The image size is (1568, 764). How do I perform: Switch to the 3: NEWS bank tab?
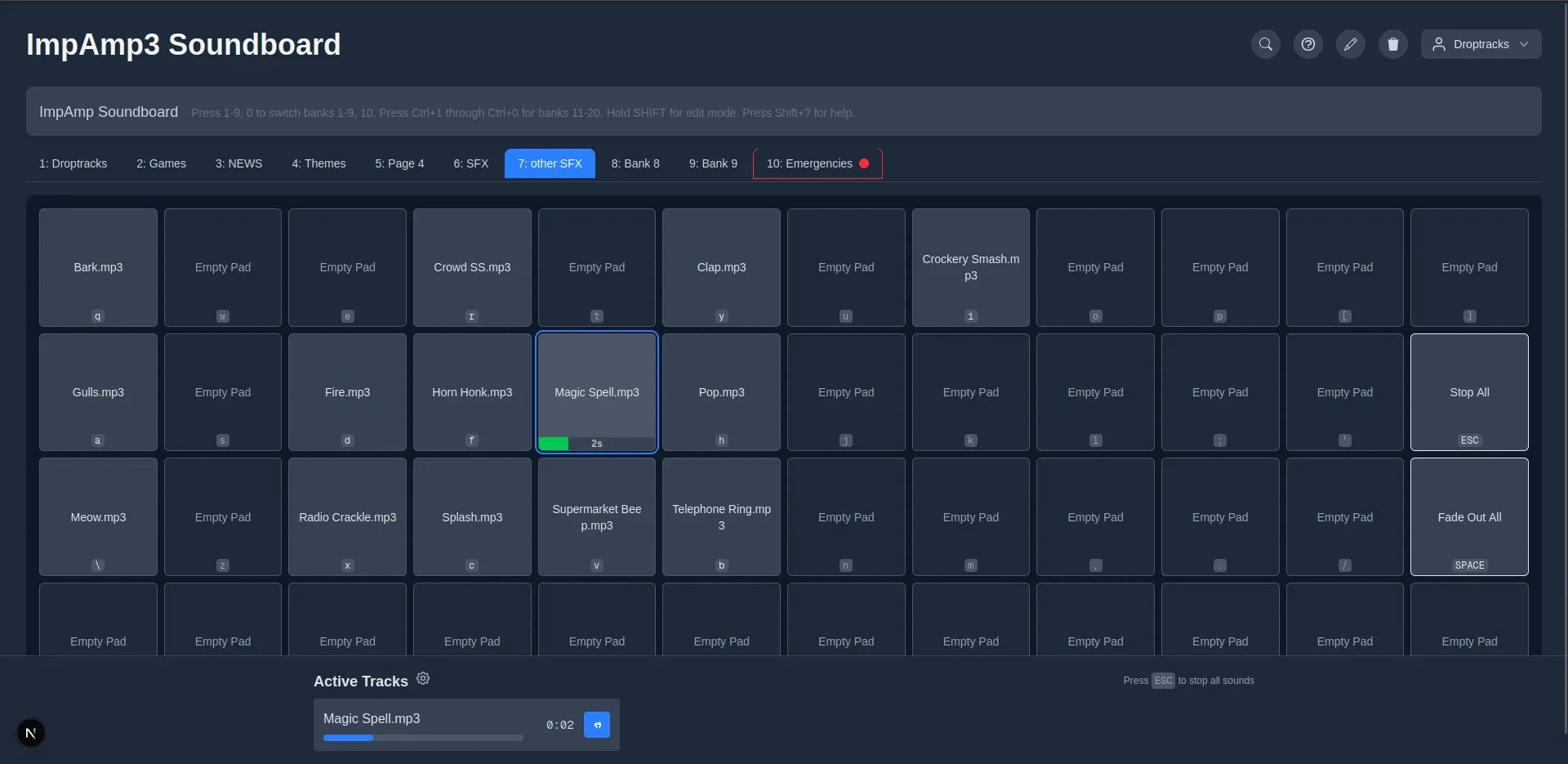pyautogui.click(x=238, y=163)
